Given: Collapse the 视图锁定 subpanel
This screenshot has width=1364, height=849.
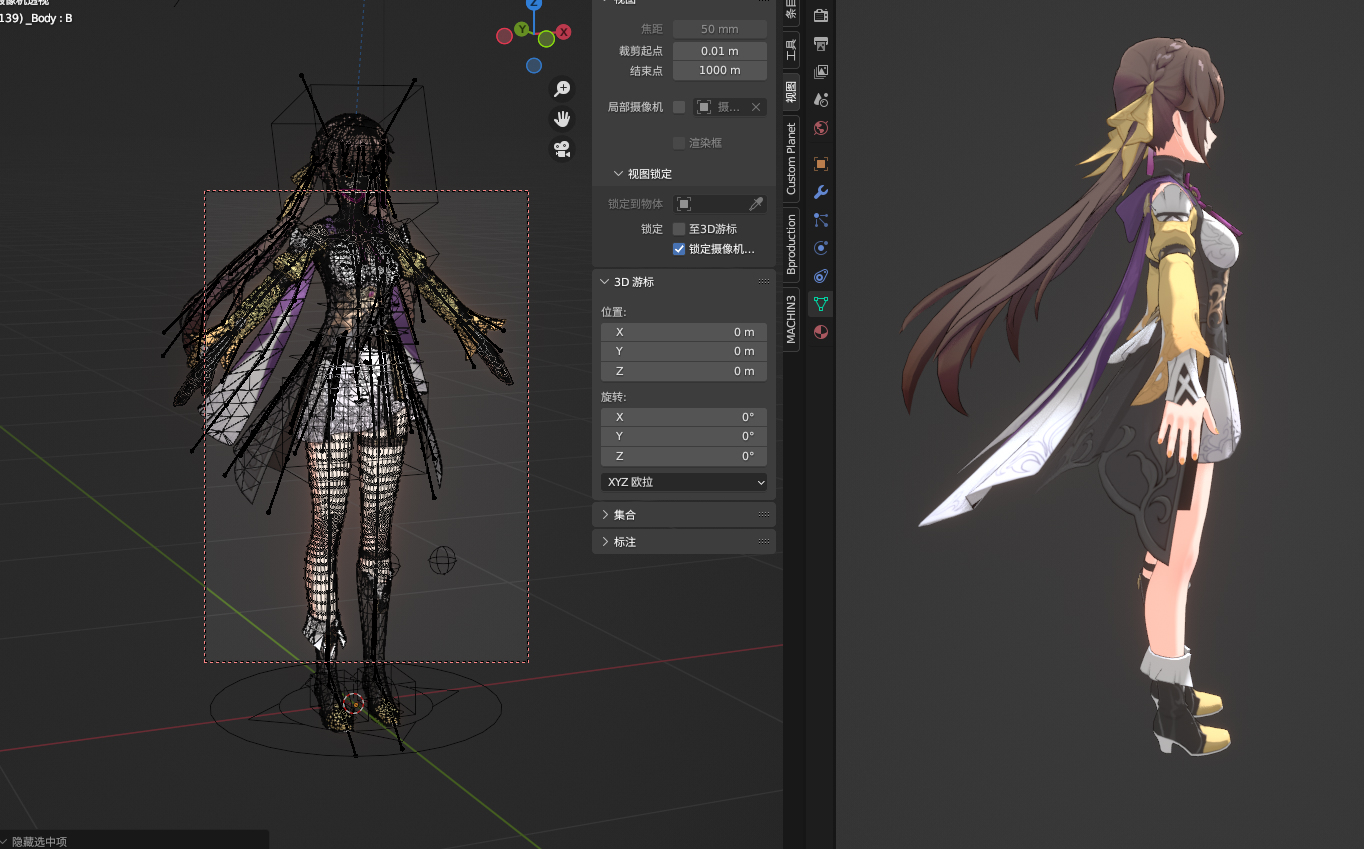Looking at the screenshot, I should [618, 174].
